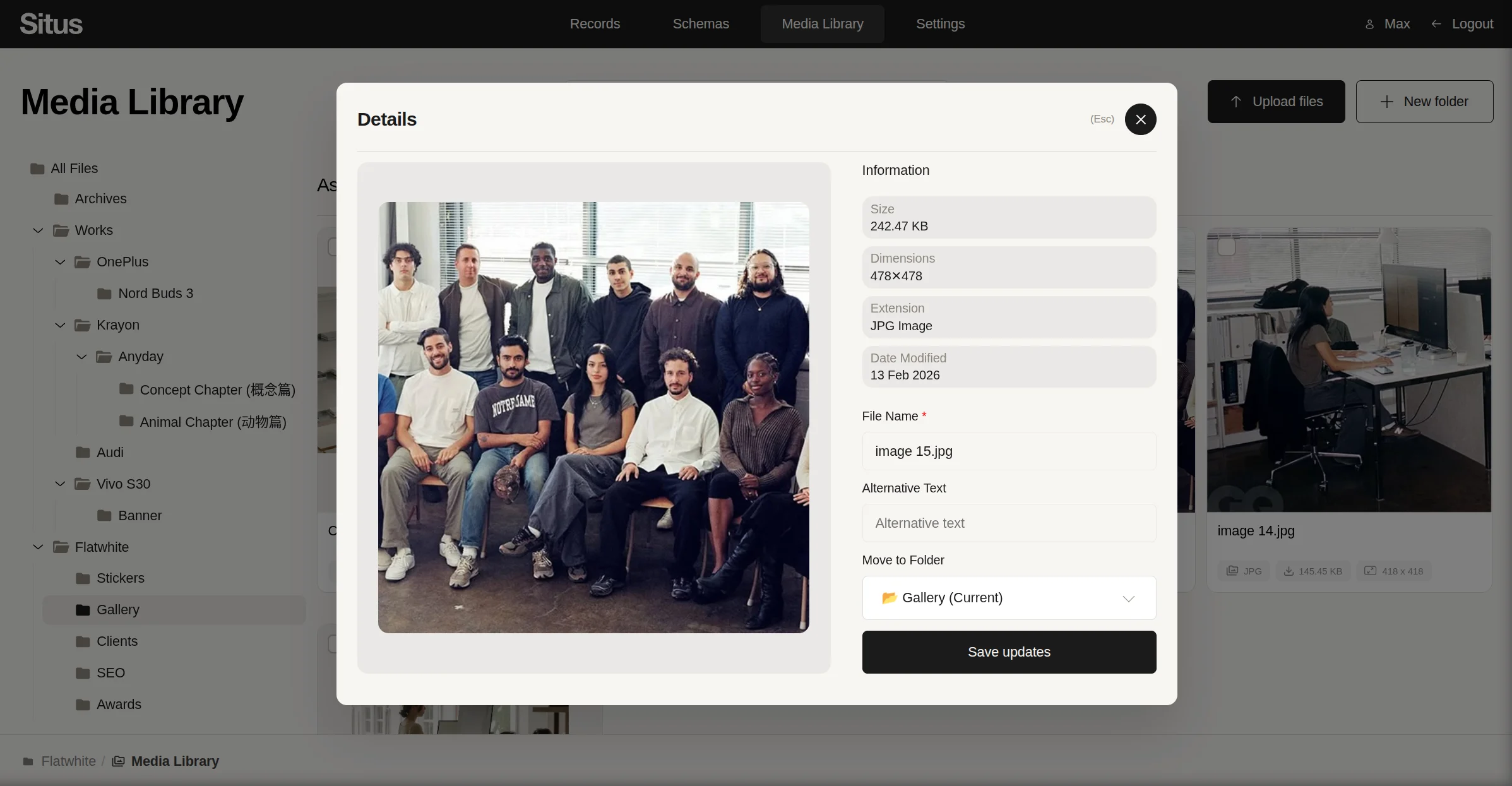Viewport: 1512px width, 786px height.
Task: Collapse the Works folder in the sidebar
Action: click(x=37, y=230)
